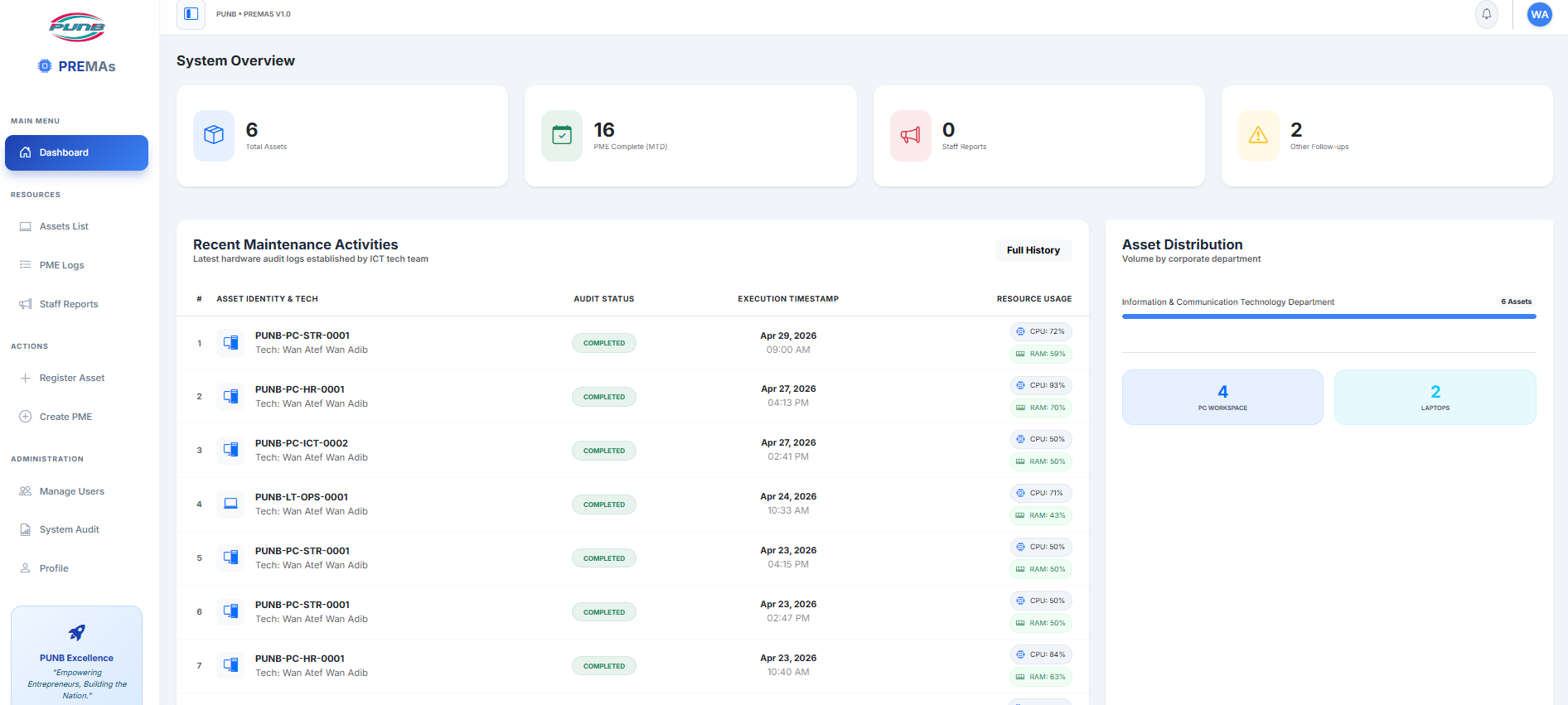
Task: Open the System Audit page
Action: [77, 529]
